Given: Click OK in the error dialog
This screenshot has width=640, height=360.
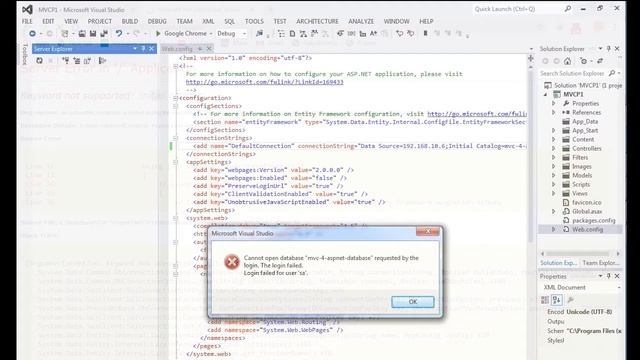Looking at the screenshot, I should [413, 302].
